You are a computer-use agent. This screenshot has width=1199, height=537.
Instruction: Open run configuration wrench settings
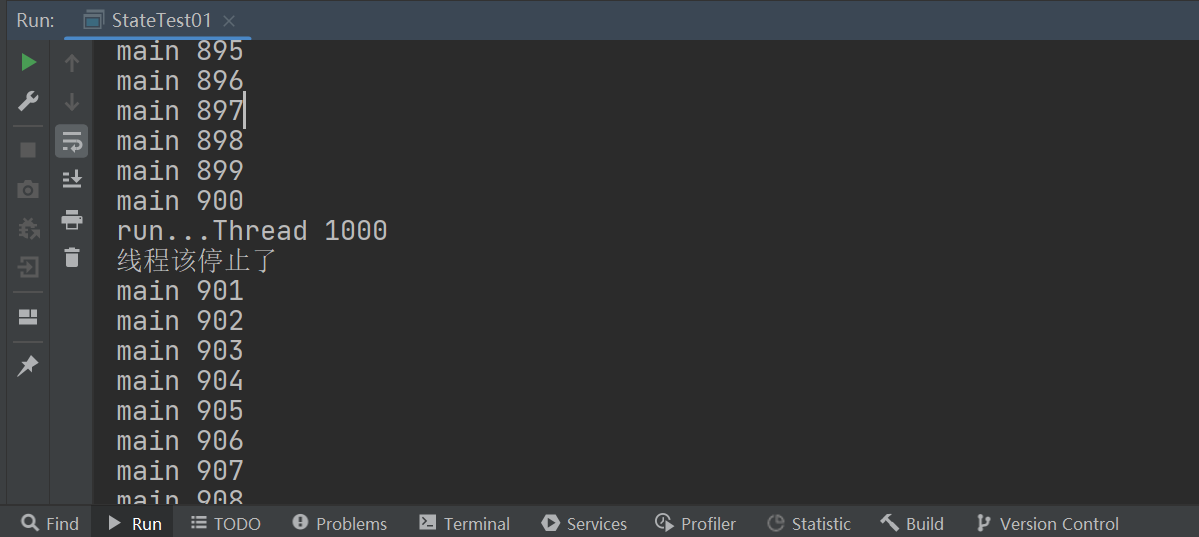click(x=28, y=101)
